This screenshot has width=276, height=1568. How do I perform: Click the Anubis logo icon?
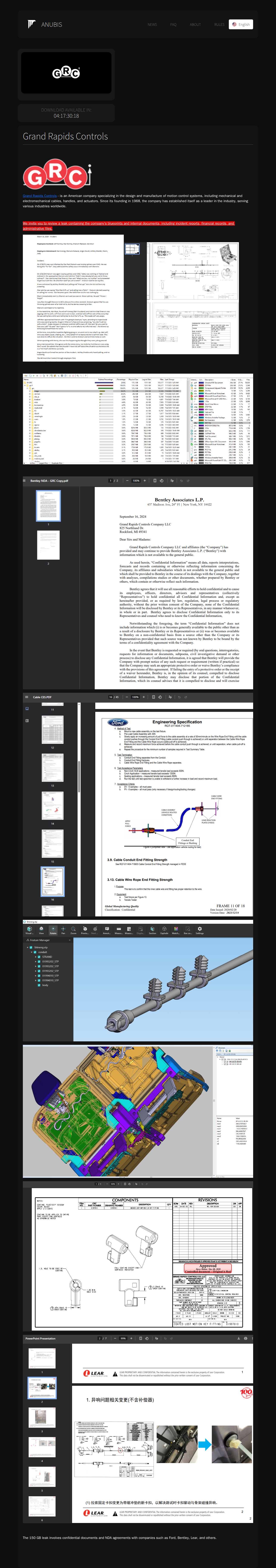pyautogui.click(x=32, y=24)
